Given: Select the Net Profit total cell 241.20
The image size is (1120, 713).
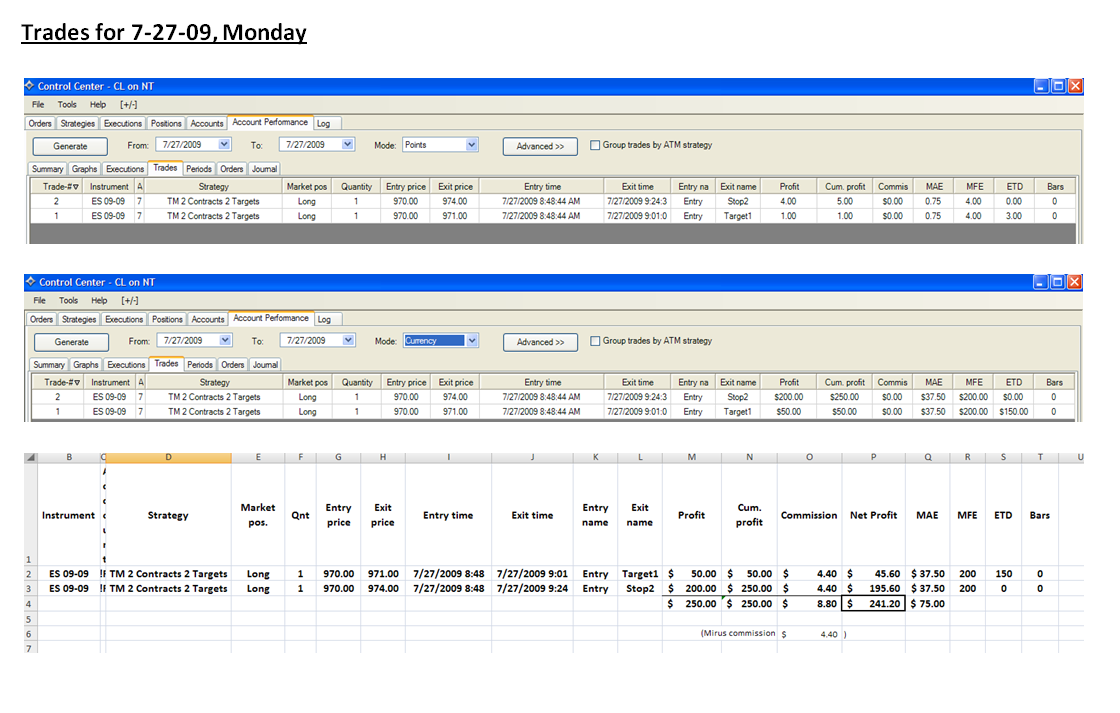Looking at the screenshot, I should [x=874, y=604].
